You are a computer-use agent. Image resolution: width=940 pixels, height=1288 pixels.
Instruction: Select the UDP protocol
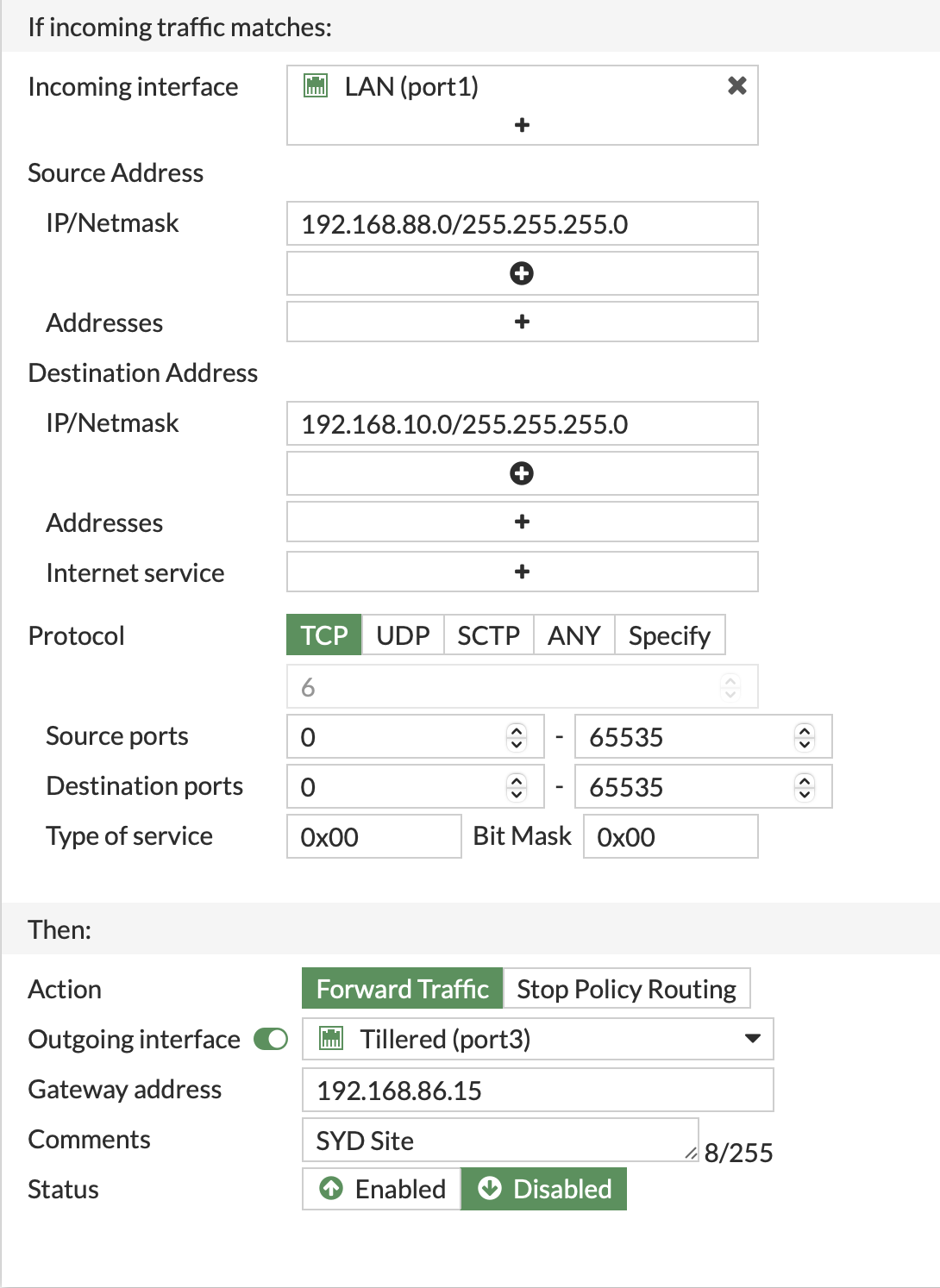[402, 635]
